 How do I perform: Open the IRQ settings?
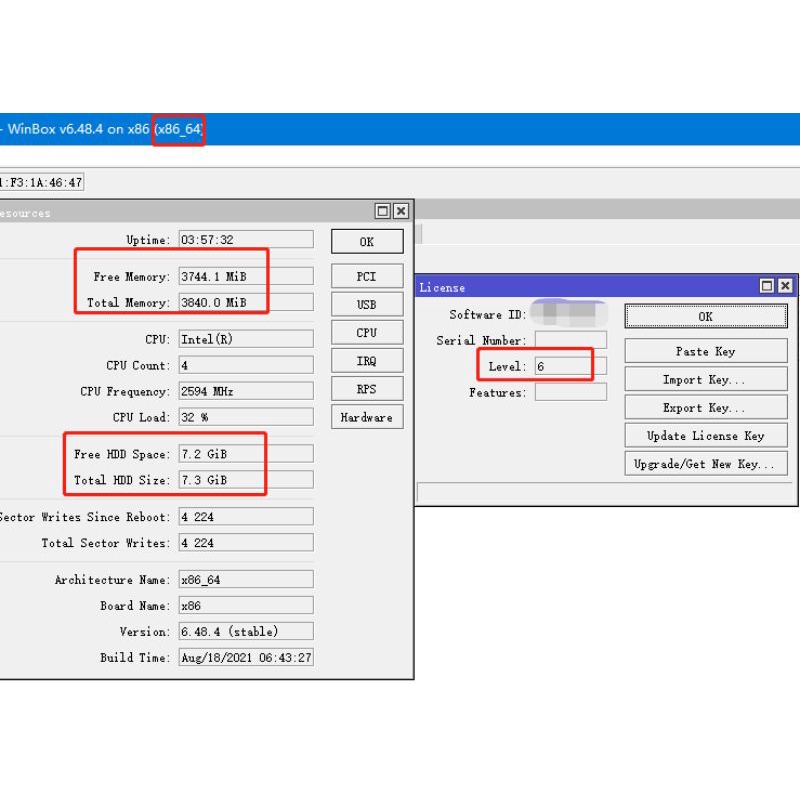[x=367, y=360]
